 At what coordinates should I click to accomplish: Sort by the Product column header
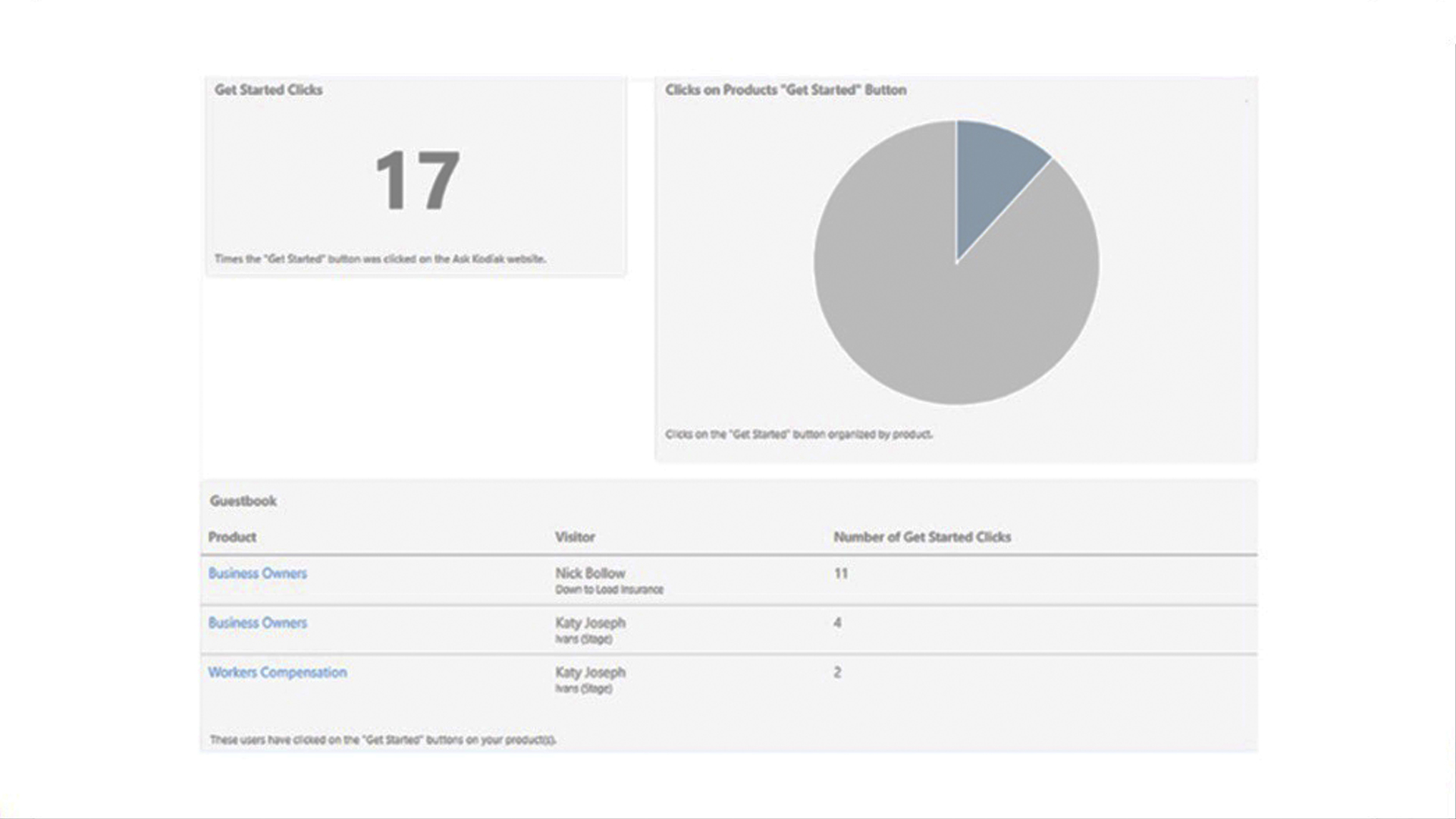click(x=232, y=537)
